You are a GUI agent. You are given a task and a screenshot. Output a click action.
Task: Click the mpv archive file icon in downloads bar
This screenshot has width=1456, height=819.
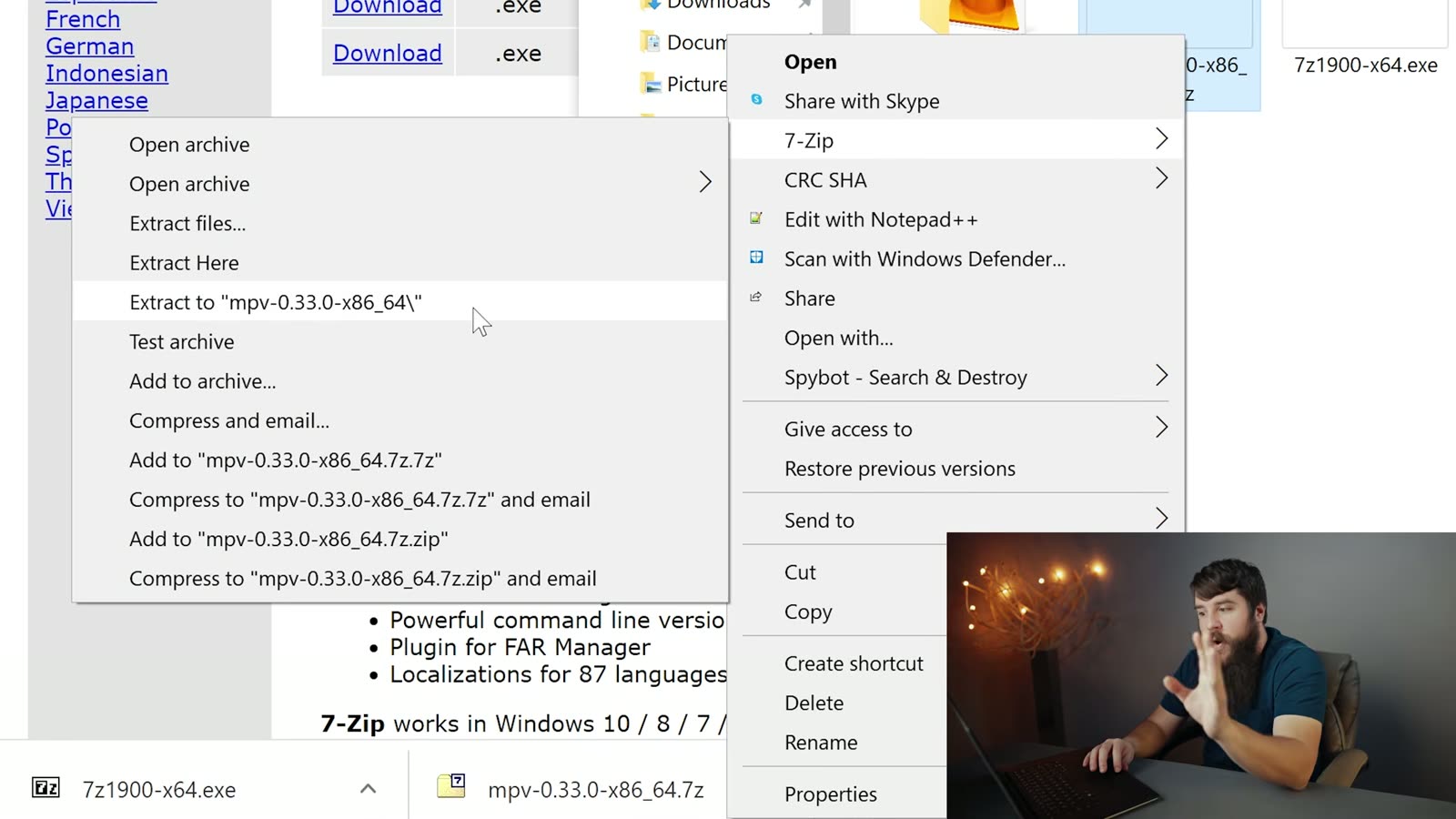pyautogui.click(x=451, y=786)
